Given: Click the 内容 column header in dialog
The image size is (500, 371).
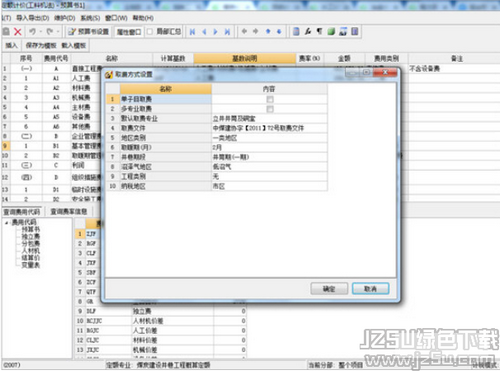Looking at the screenshot, I should click(x=269, y=89).
